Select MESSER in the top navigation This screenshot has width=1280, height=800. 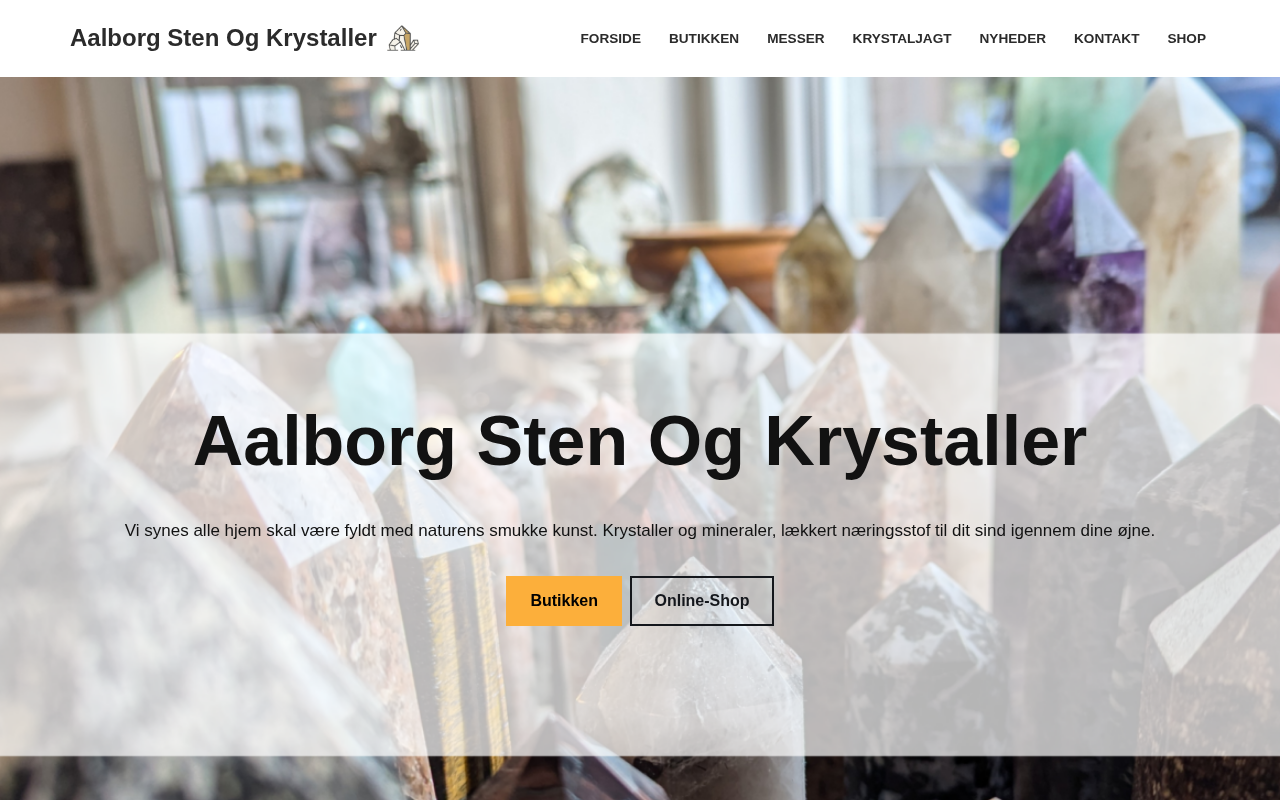click(x=796, y=39)
